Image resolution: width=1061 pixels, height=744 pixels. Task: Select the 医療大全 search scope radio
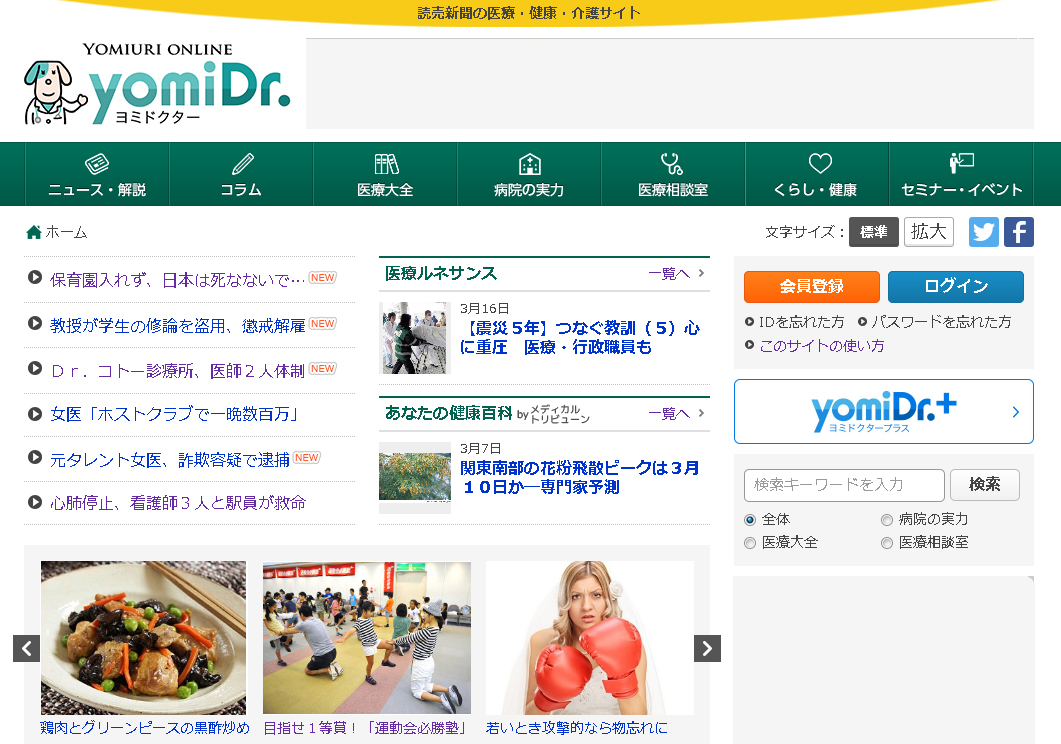[x=750, y=543]
